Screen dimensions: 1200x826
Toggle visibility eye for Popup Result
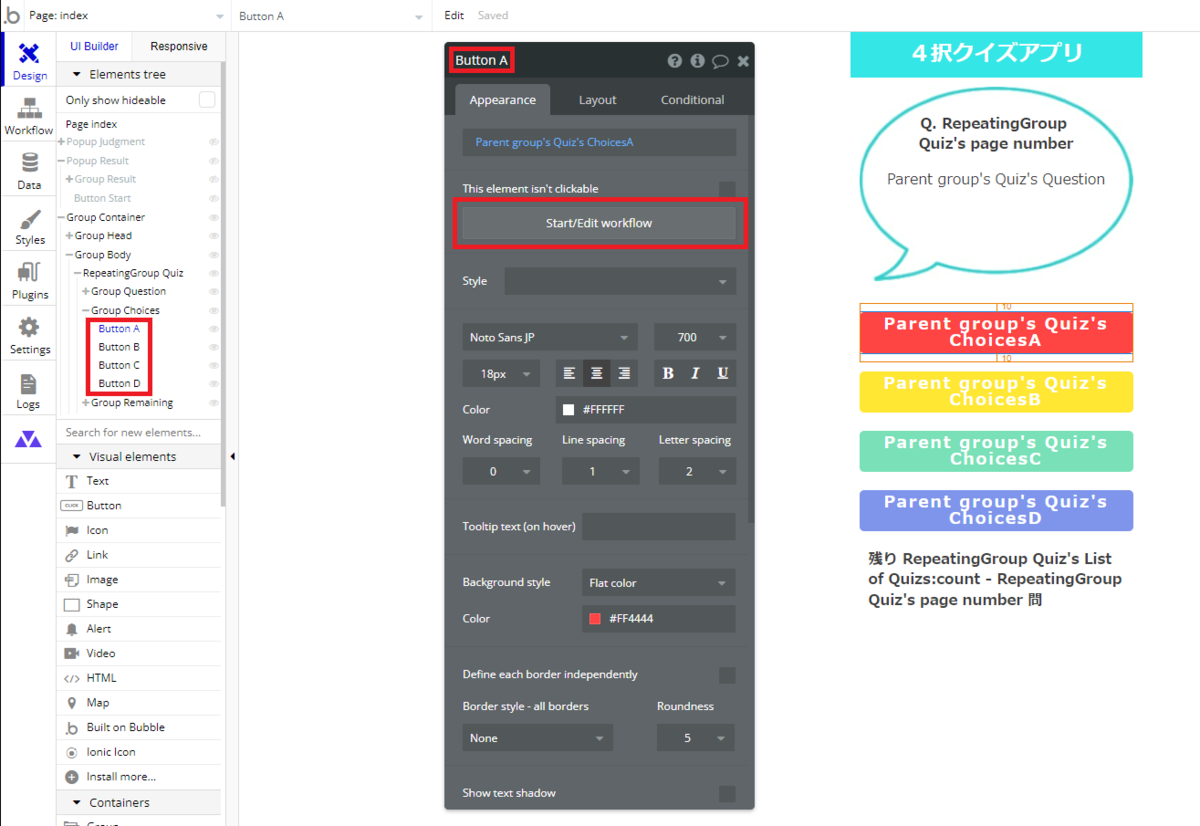point(213,161)
